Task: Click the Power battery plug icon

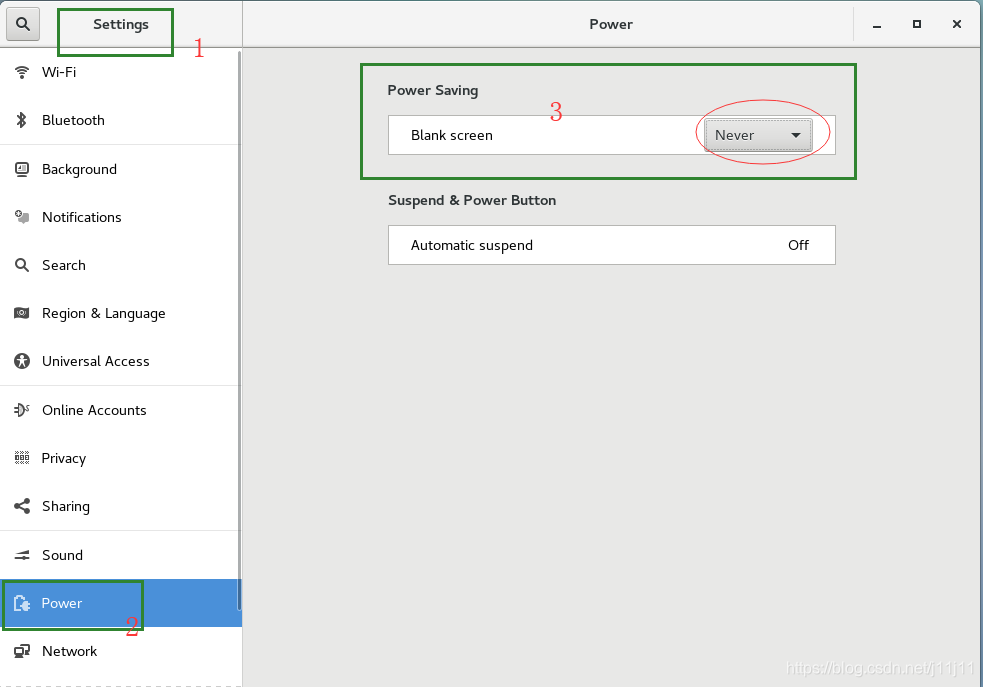Action: tap(22, 603)
